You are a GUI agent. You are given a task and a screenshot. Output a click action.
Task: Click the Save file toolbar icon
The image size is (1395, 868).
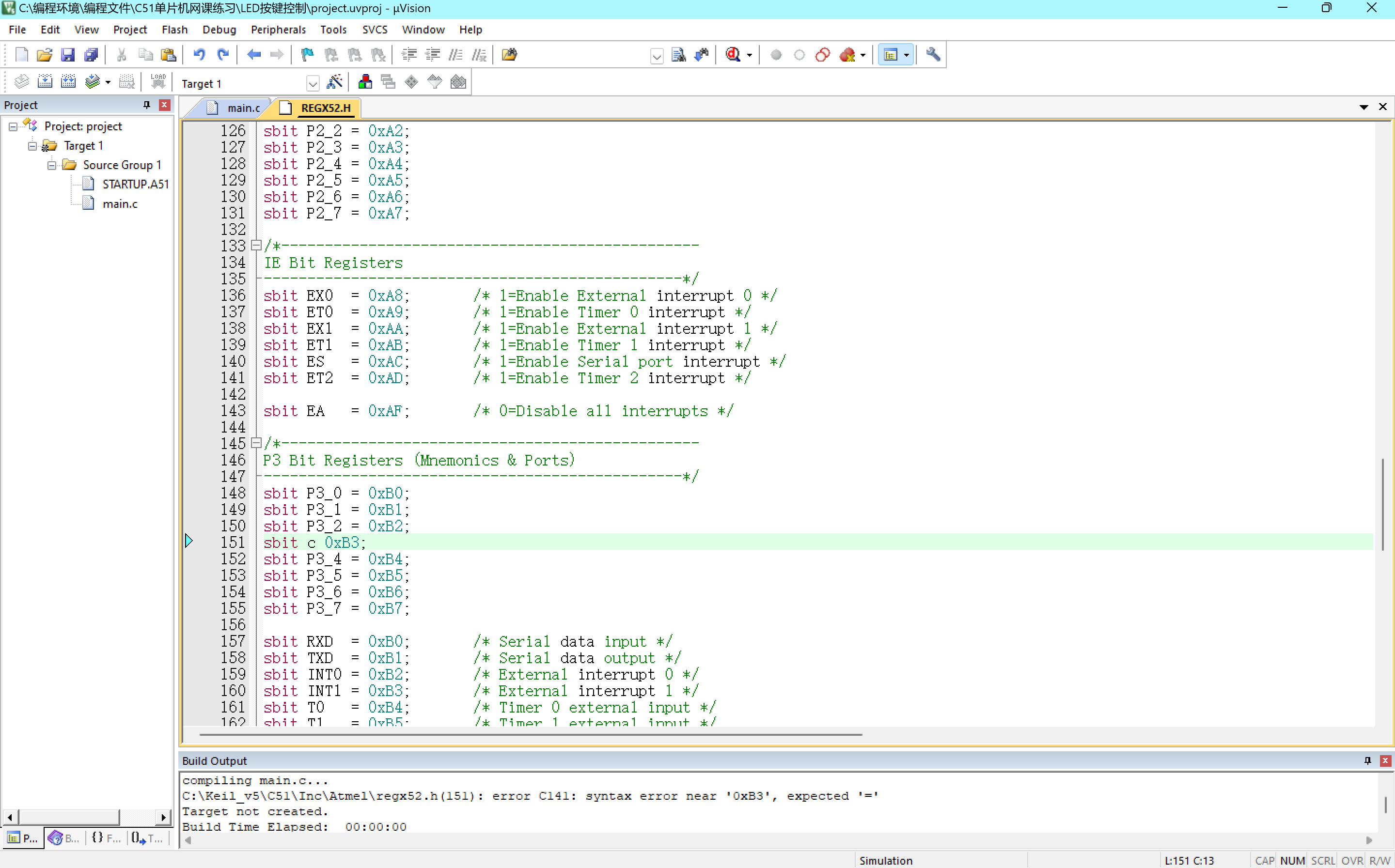[x=68, y=55]
